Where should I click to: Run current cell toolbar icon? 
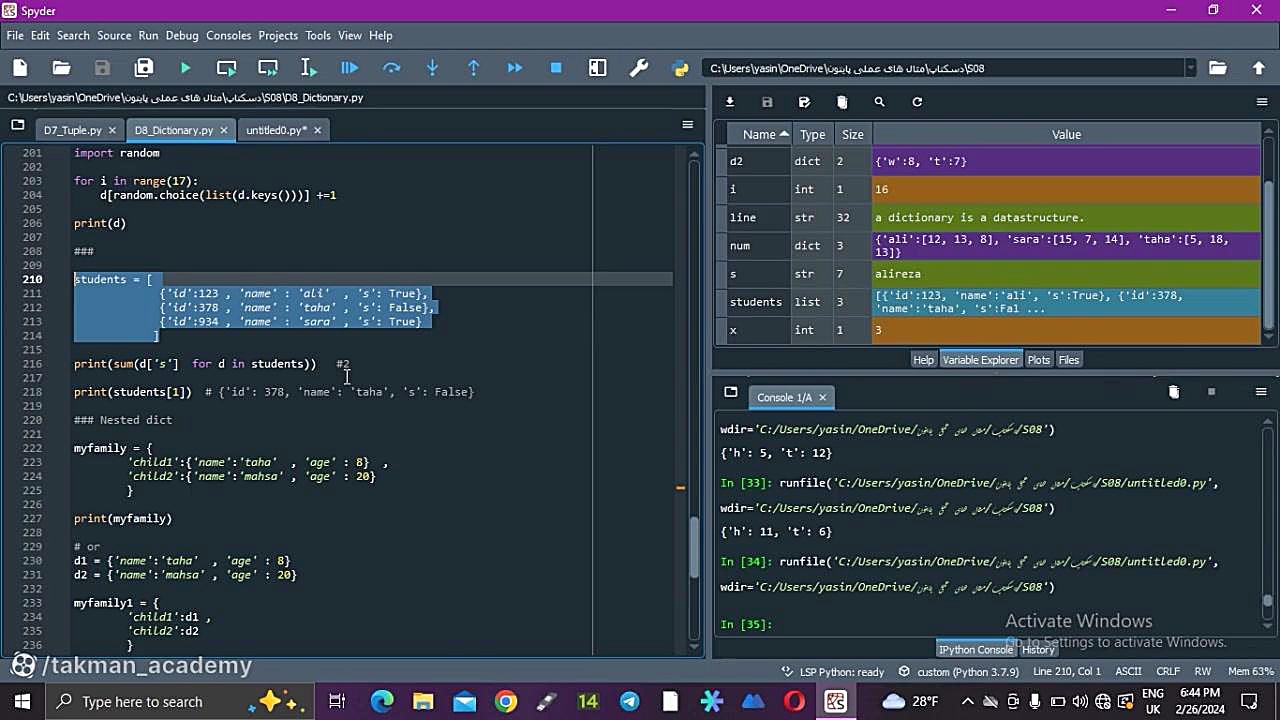pyautogui.click(x=226, y=68)
